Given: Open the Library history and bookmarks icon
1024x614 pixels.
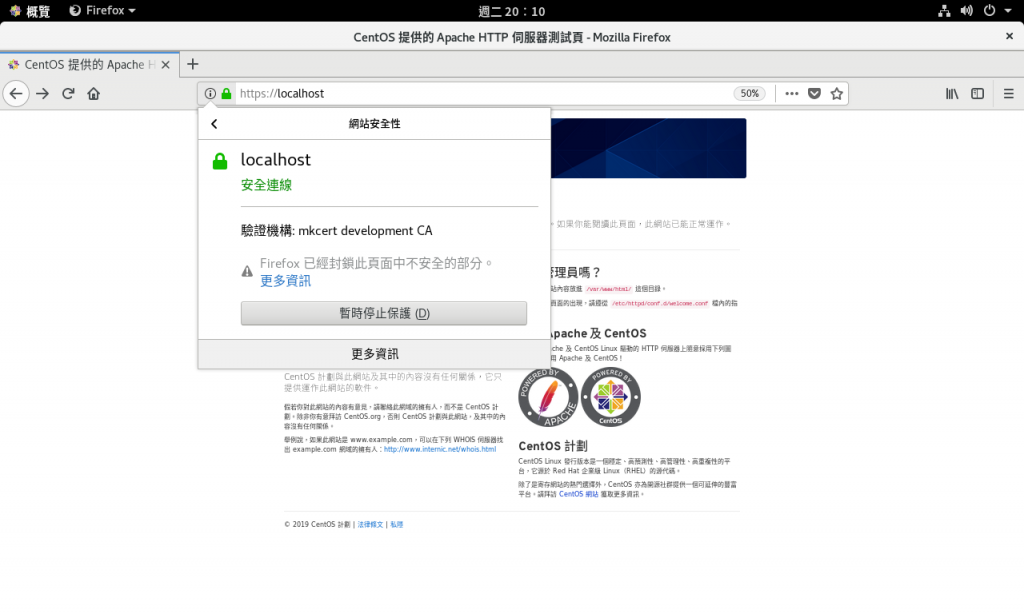Looking at the screenshot, I should tap(952, 93).
